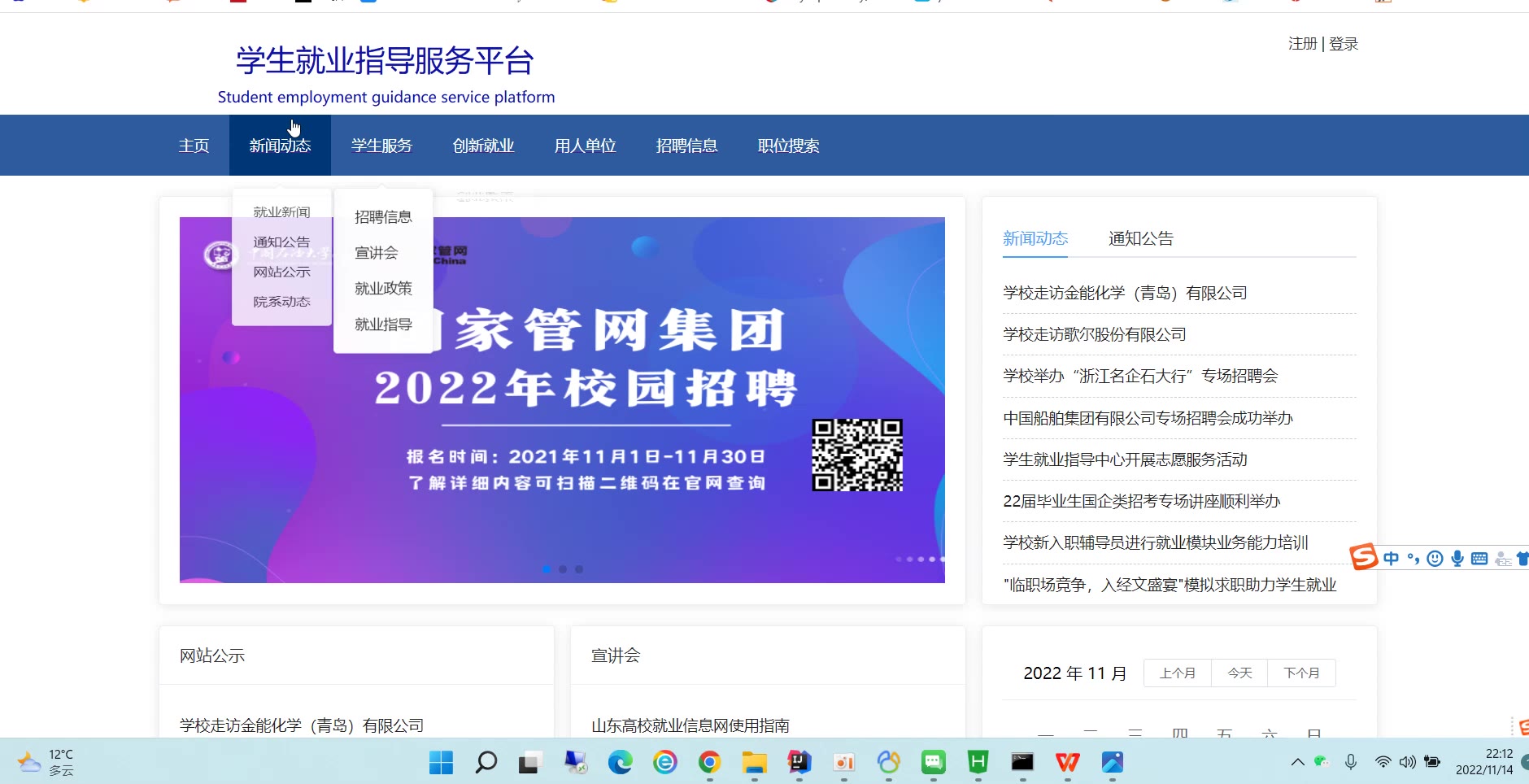Select first carousel indicator dot
The height and width of the screenshot is (784, 1529).
(x=547, y=569)
